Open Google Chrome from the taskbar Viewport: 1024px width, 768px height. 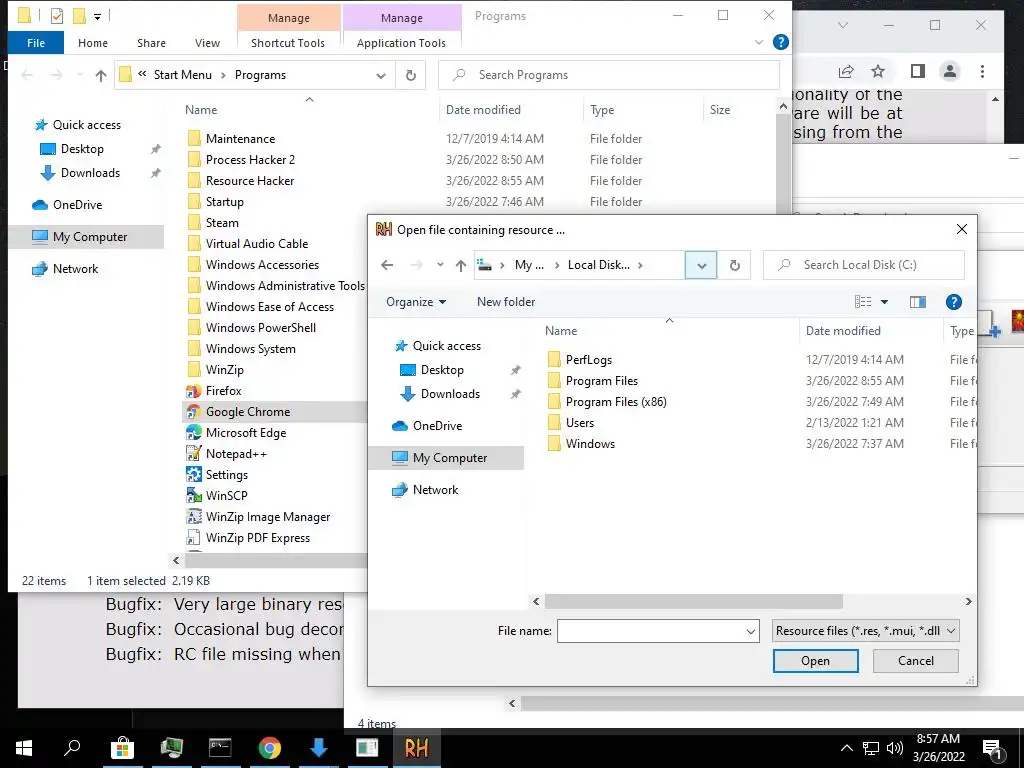pyautogui.click(x=269, y=748)
